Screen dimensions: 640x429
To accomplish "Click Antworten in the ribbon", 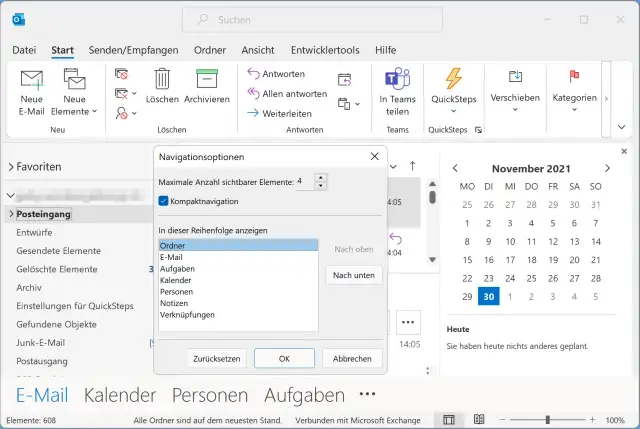I will (276, 74).
